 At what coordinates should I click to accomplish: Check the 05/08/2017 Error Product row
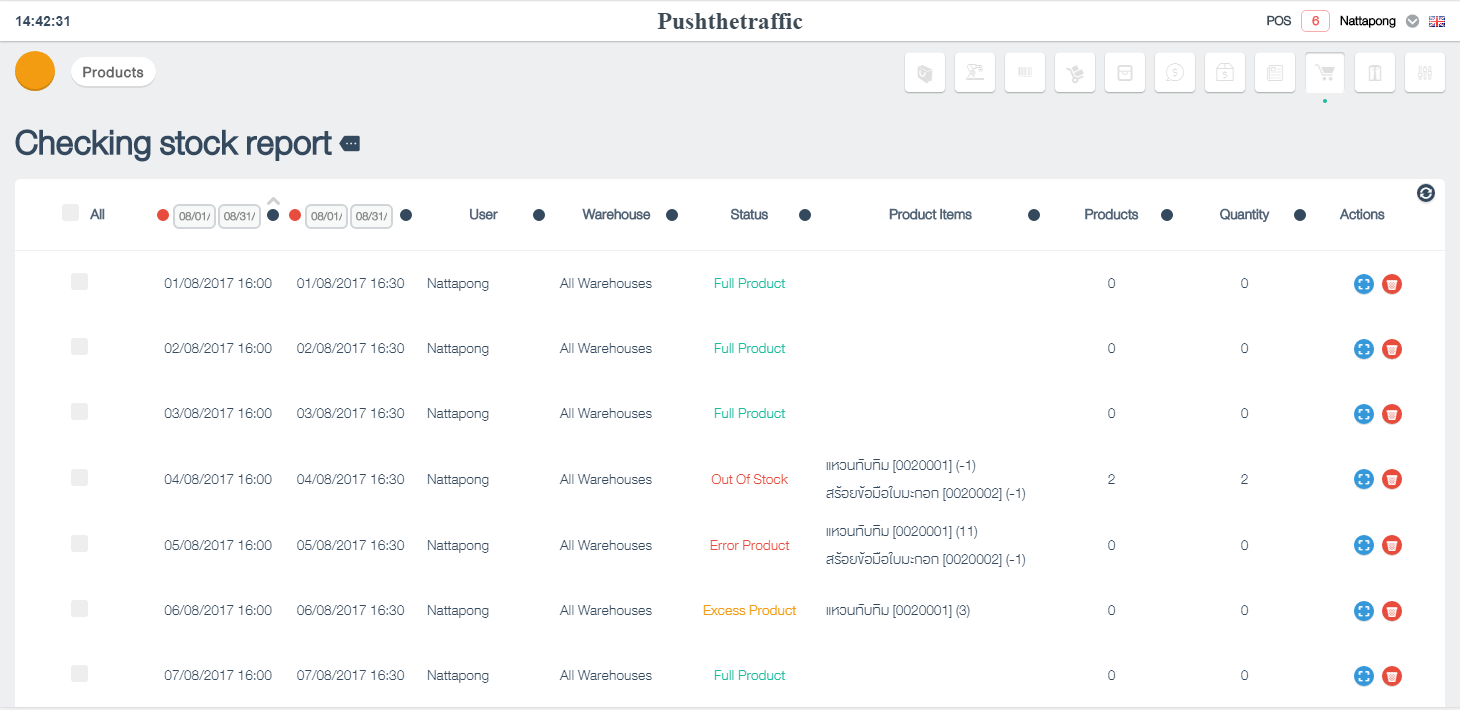[x=79, y=544]
